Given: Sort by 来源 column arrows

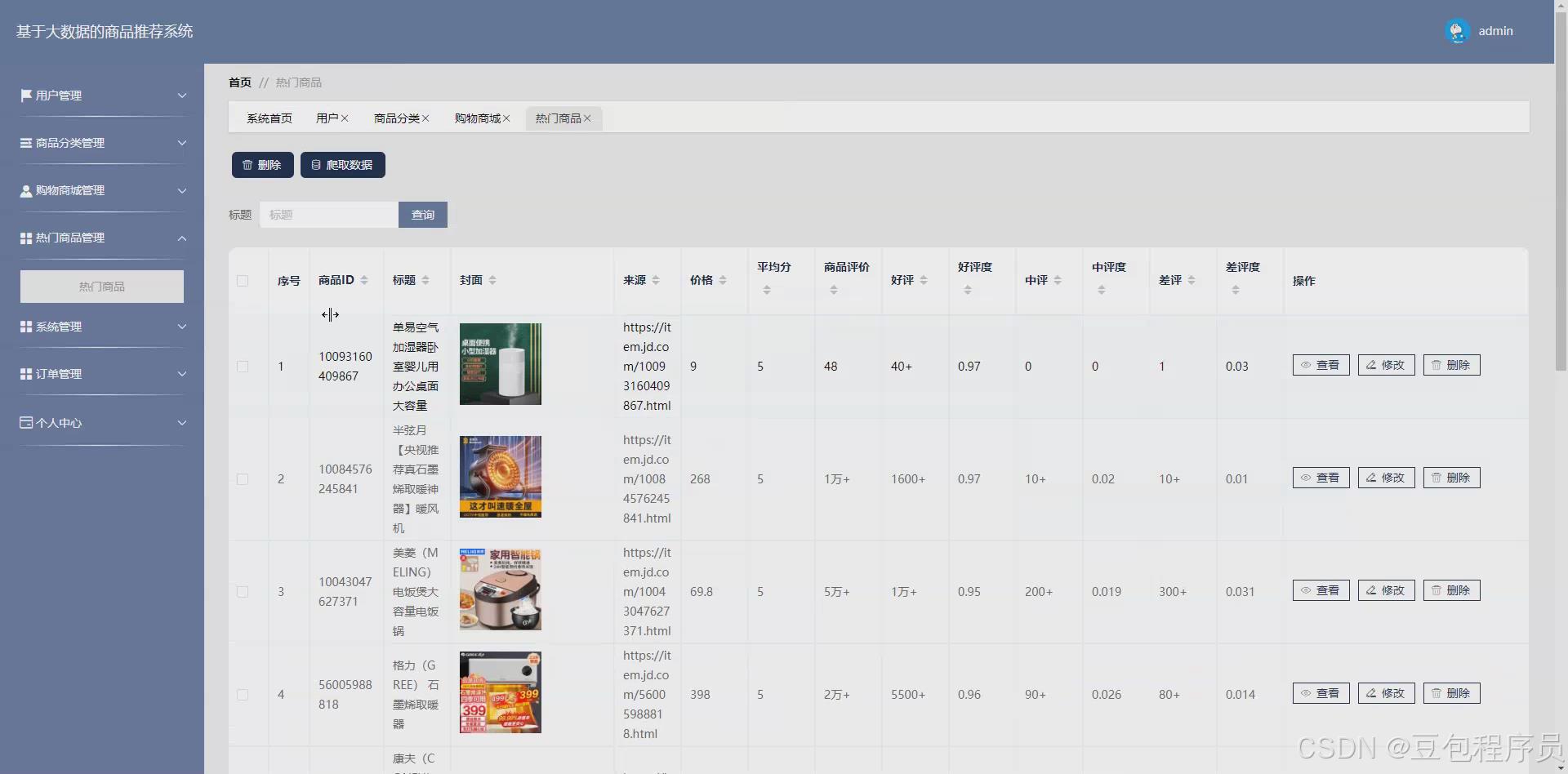Looking at the screenshot, I should coord(656,280).
